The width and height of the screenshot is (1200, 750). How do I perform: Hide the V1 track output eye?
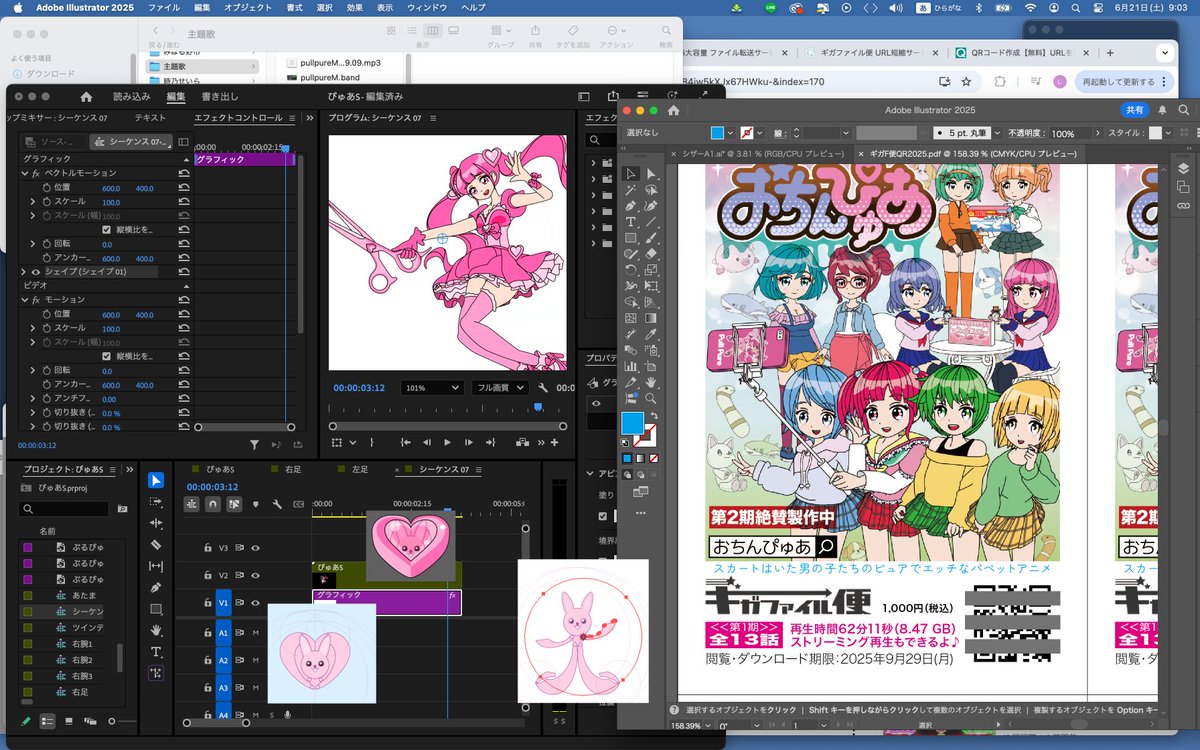255,602
